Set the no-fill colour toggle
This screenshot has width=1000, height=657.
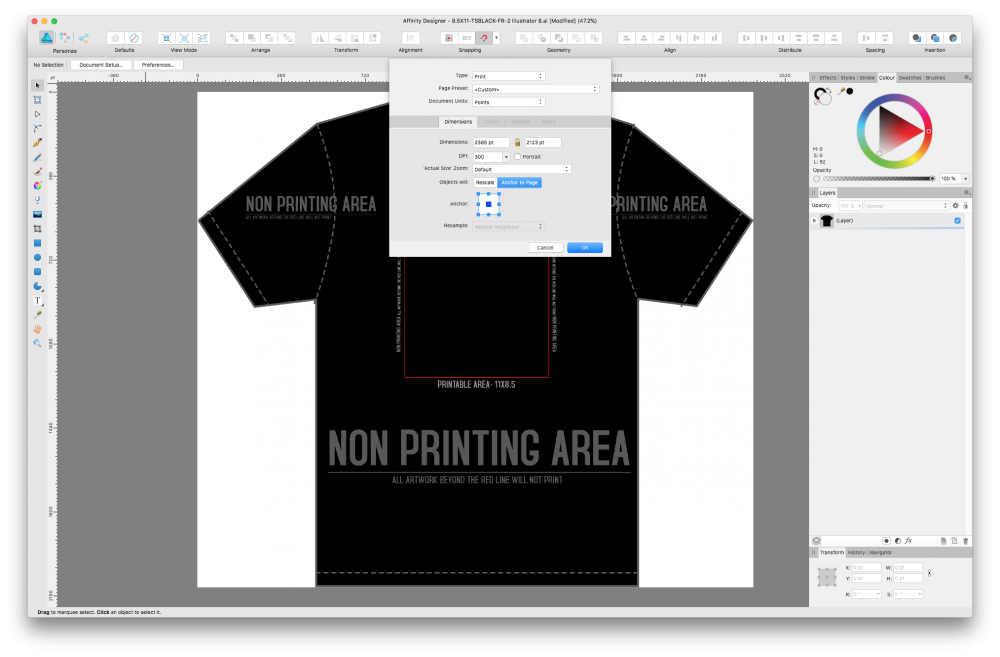pos(818,102)
